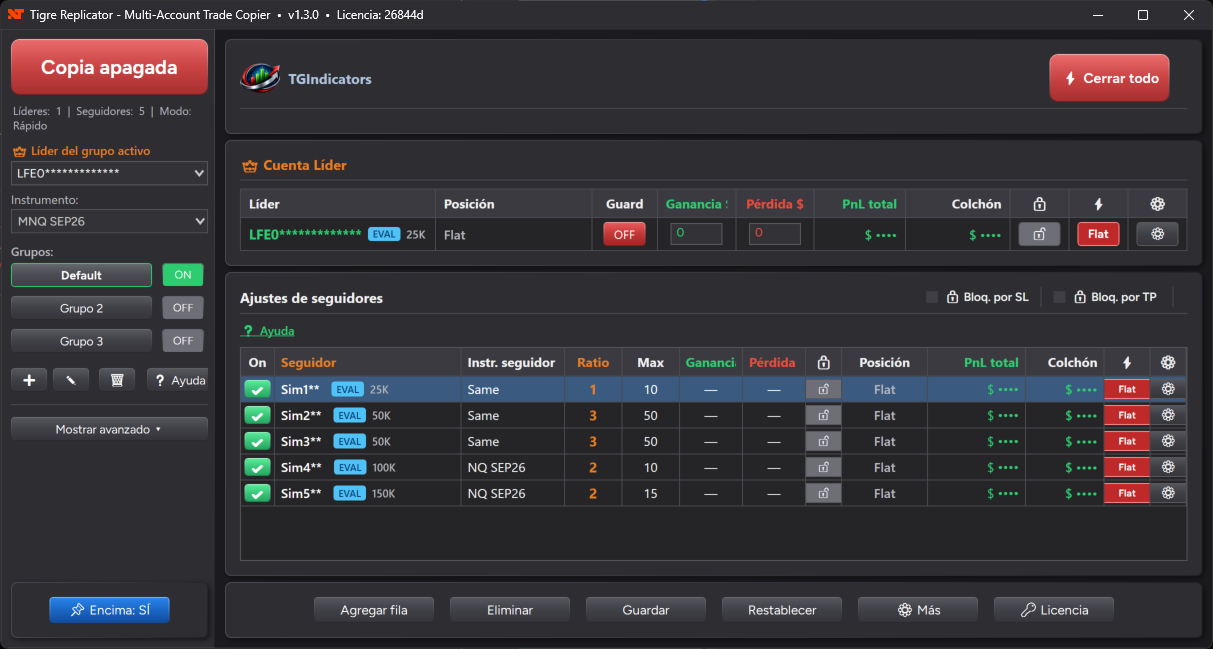Click Guardar button

coord(646,610)
